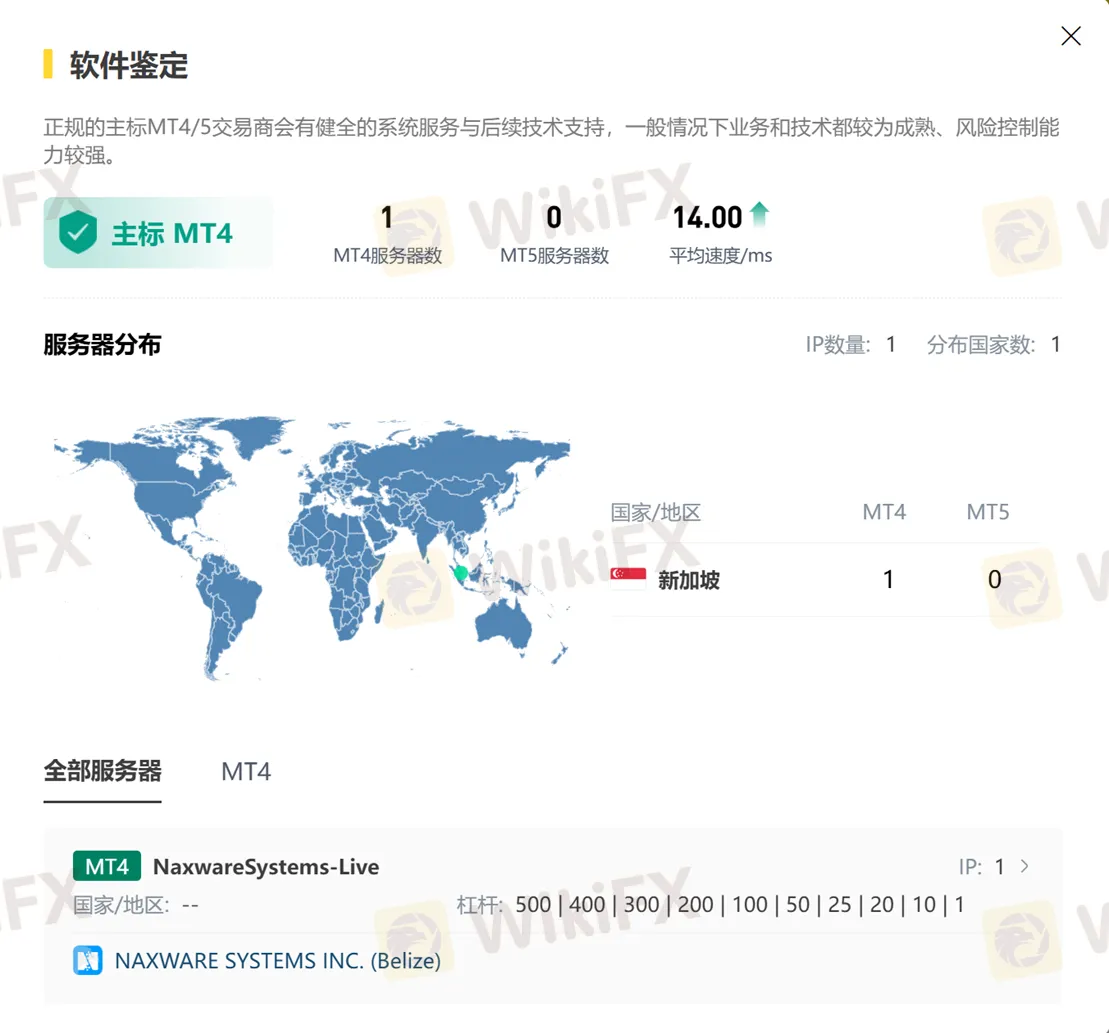Click the leverage value 100

(x=750, y=904)
